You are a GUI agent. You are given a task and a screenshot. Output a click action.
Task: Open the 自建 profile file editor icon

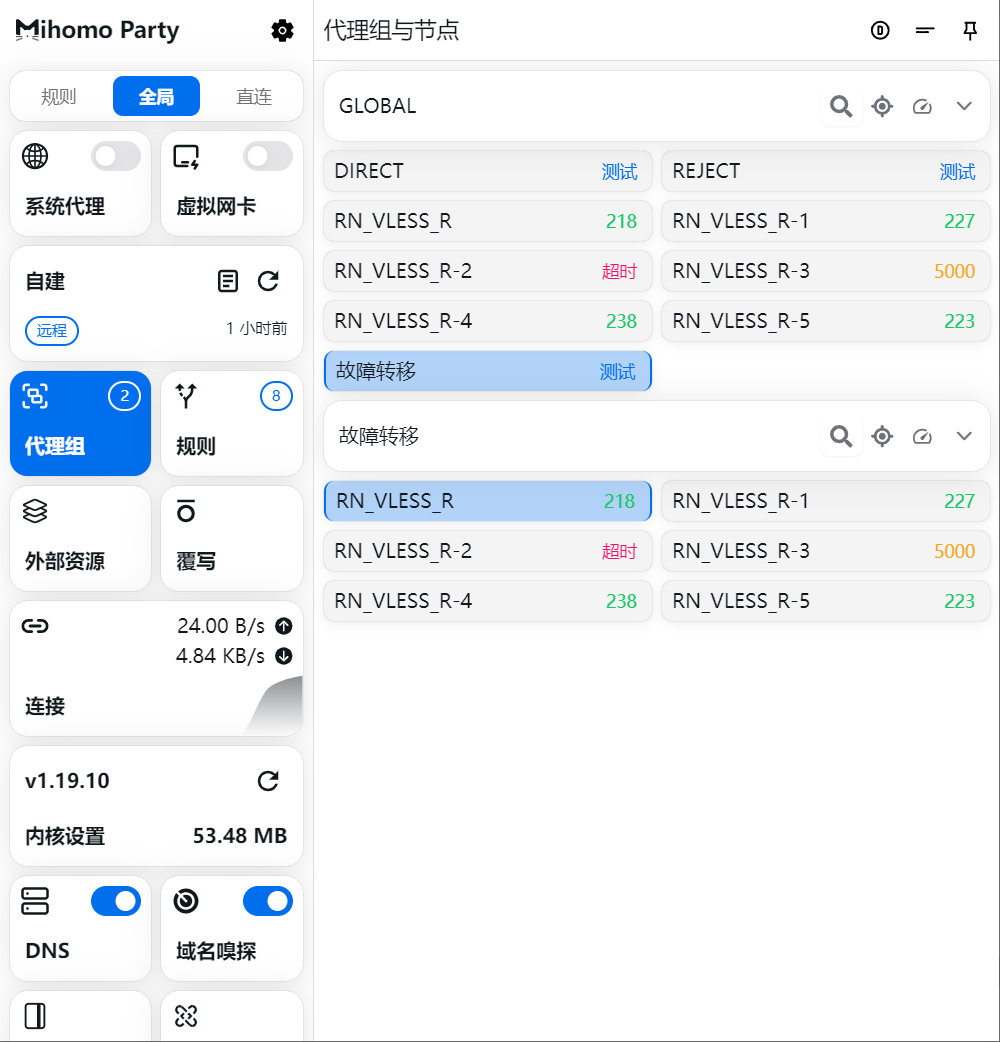(x=229, y=281)
